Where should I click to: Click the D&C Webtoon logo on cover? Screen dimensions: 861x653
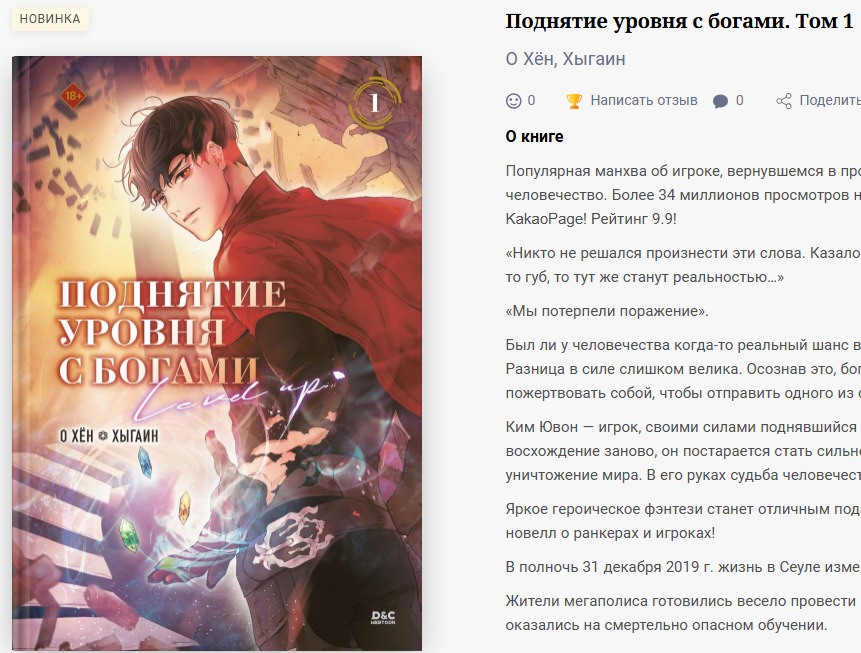point(383,617)
